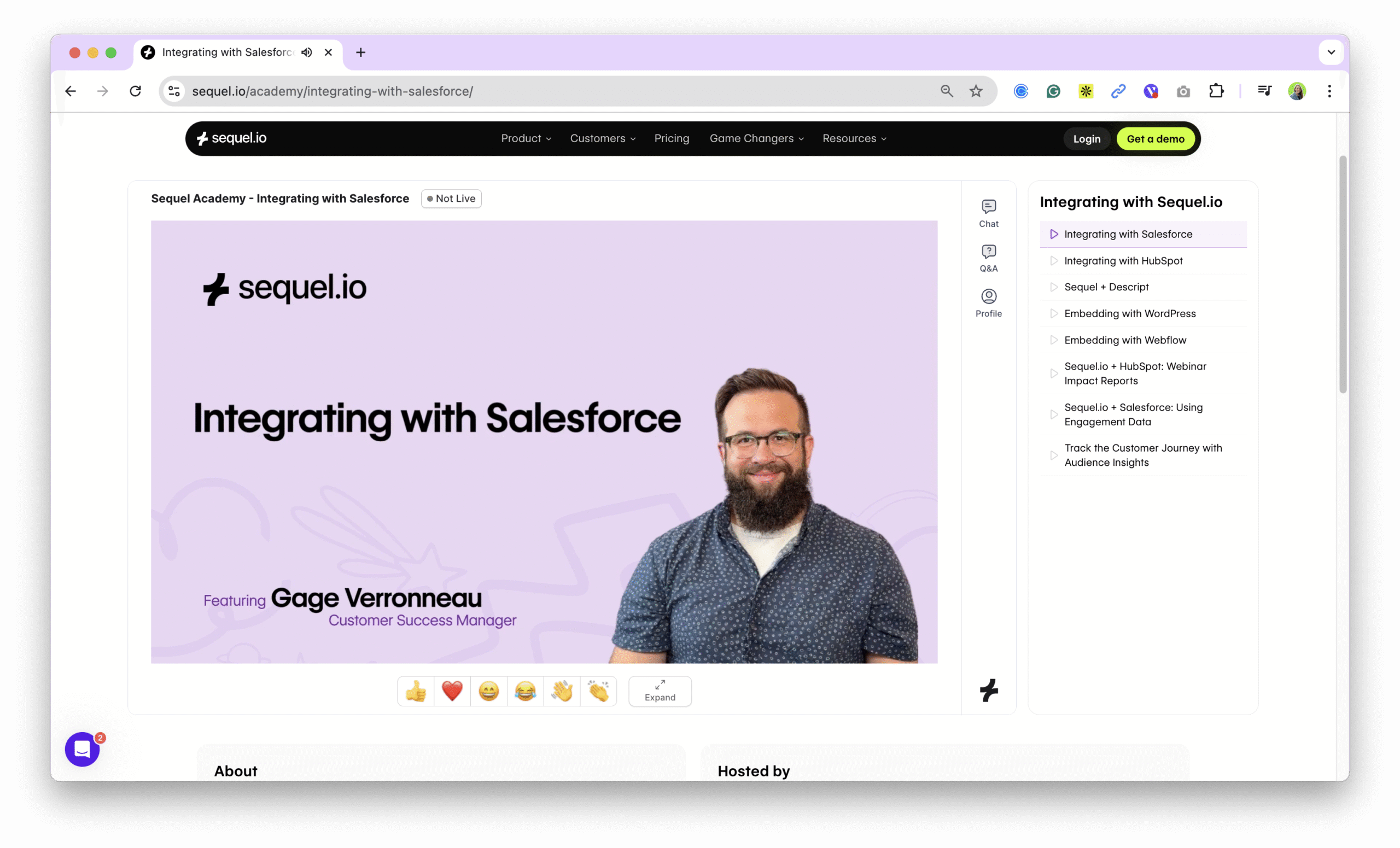
Task: Click the yellow asterisk extension icon
Action: click(x=1086, y=91)
